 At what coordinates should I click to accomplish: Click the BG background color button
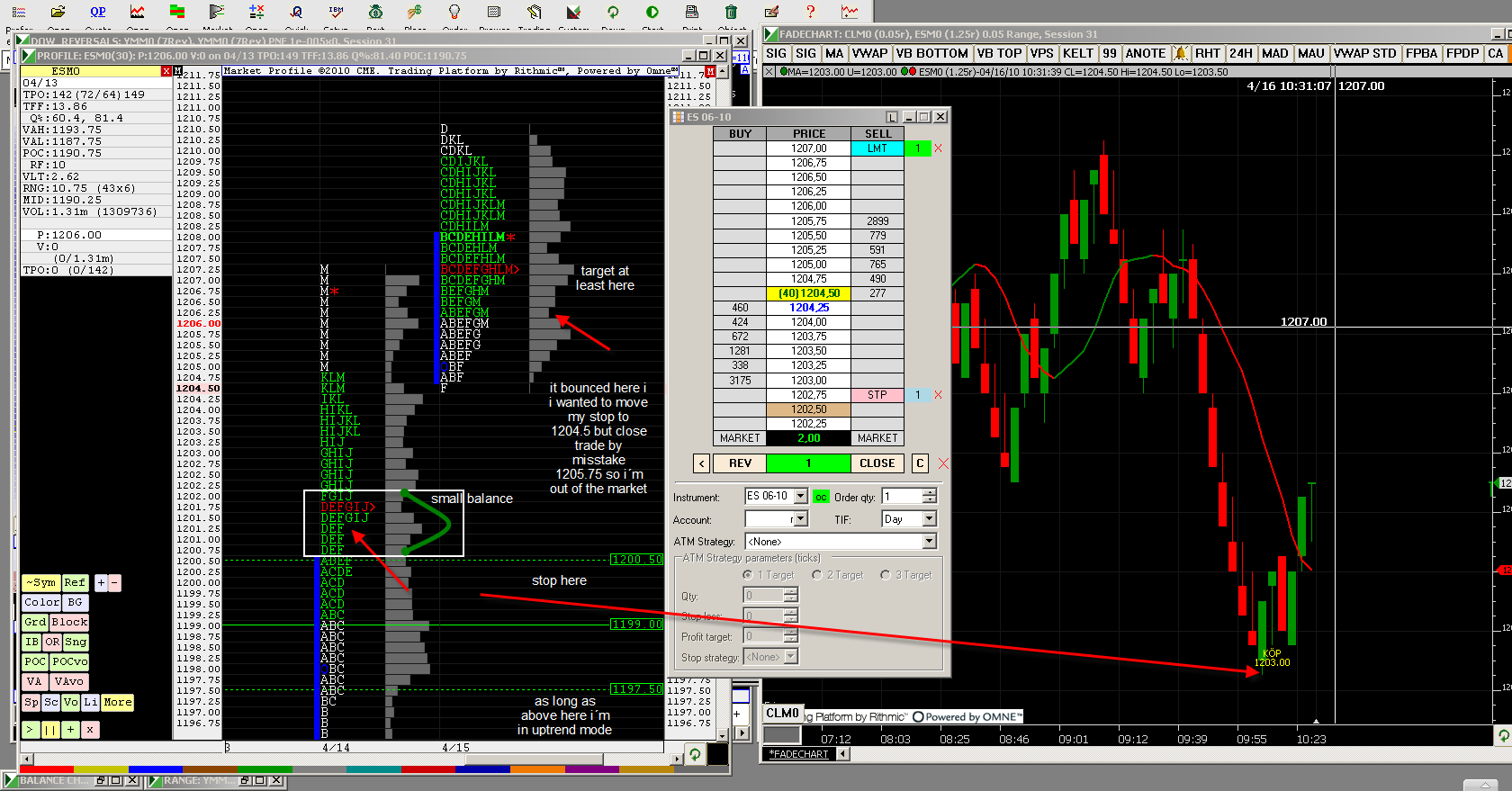(75, 602)
